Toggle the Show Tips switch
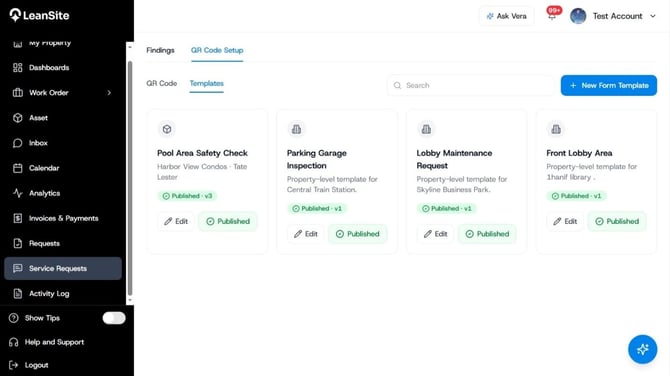Viewport: 670px width, 376px height. 114,318
